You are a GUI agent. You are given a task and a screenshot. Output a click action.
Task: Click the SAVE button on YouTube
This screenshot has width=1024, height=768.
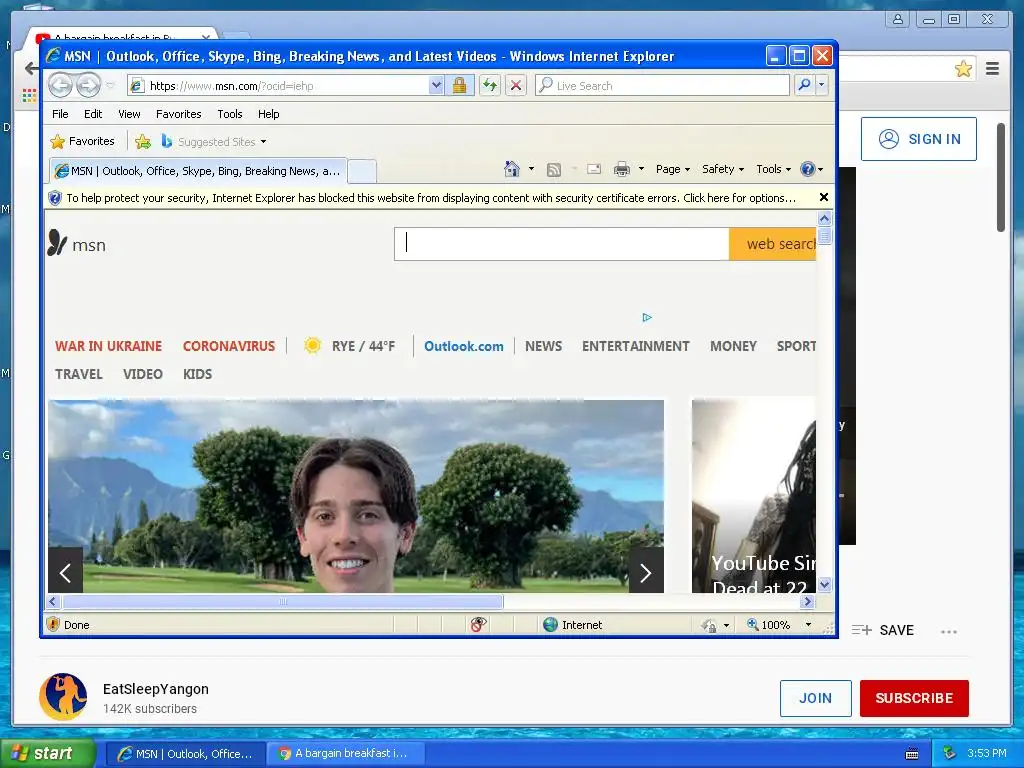coord(883,630)
